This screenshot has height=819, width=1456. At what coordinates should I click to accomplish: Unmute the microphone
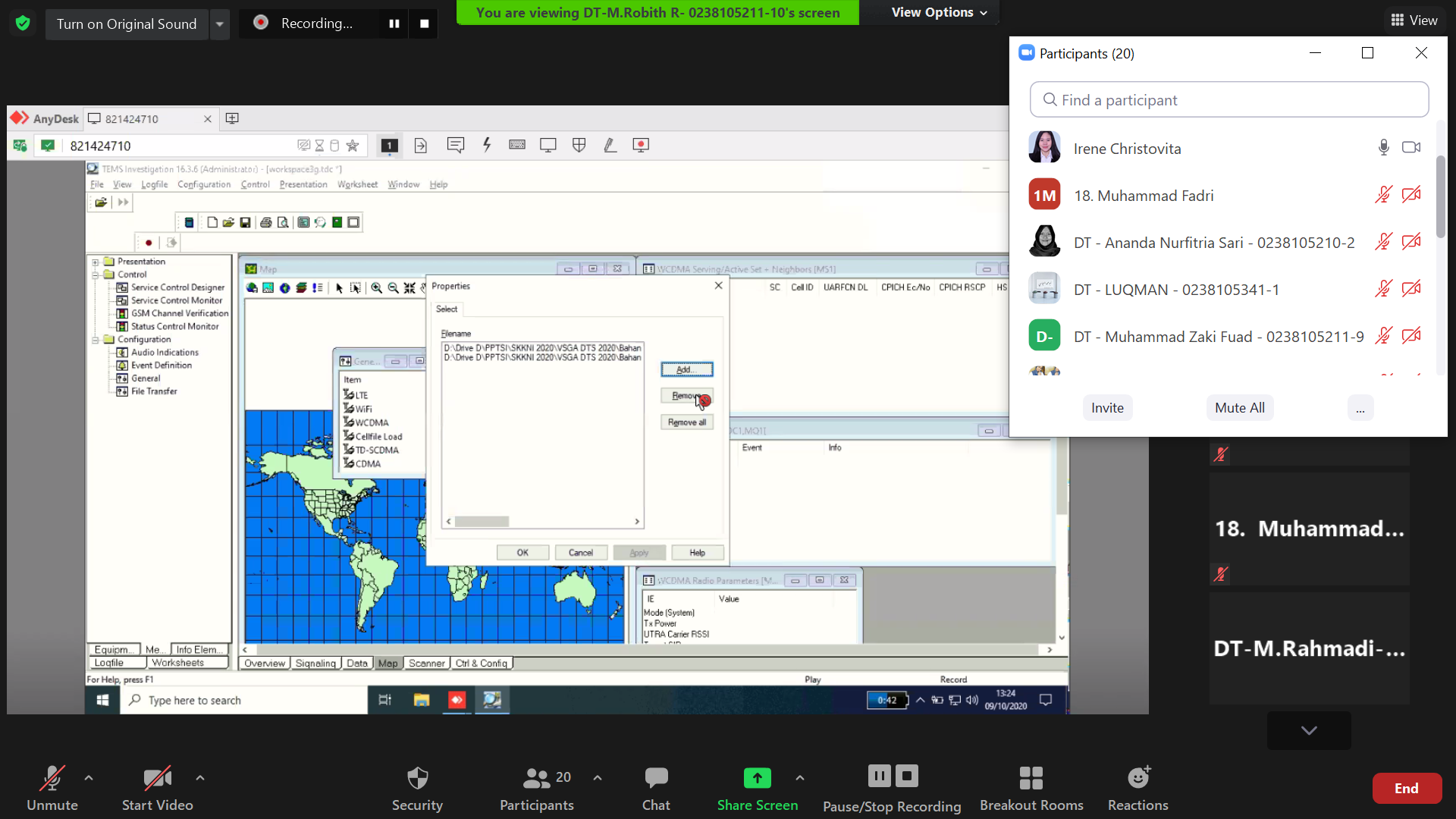[52, 778]
